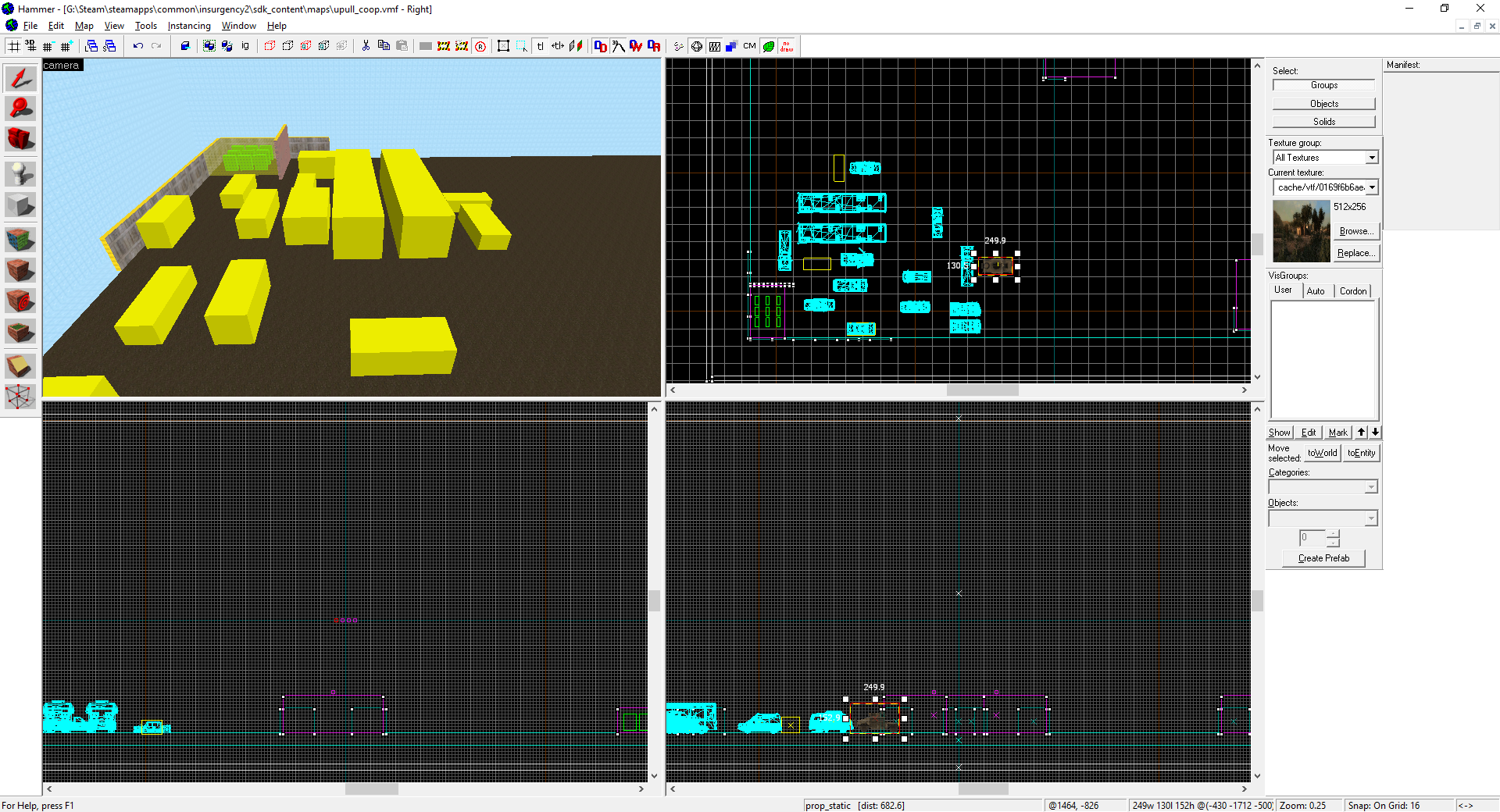Apply current texture with brick cube tool

(20, 269)
